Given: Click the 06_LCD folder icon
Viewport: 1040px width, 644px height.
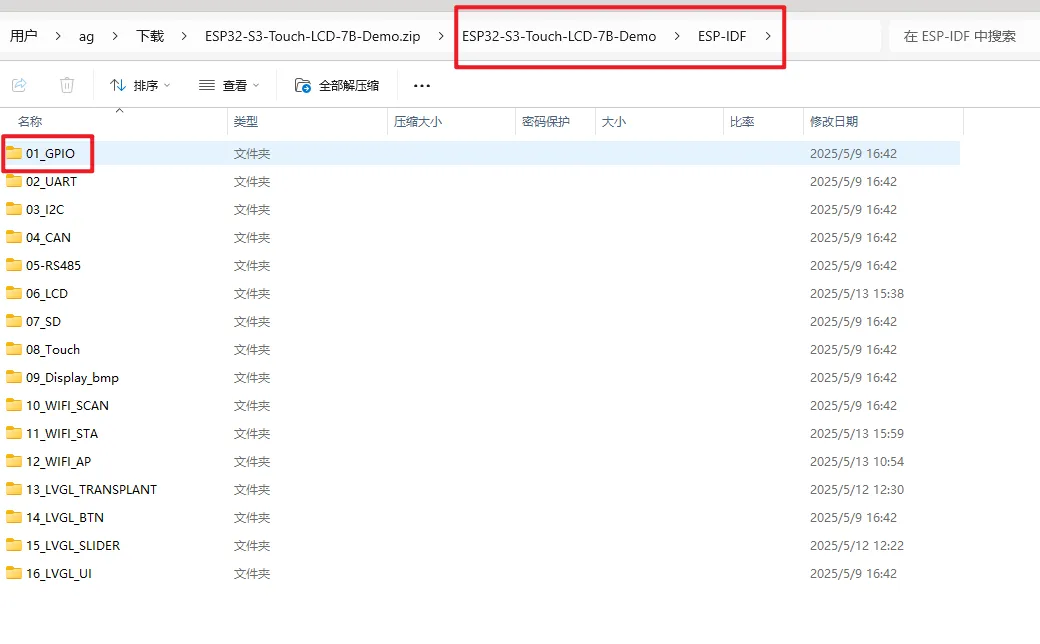Looking at the screenshot, I should click(x=14, y=294).
